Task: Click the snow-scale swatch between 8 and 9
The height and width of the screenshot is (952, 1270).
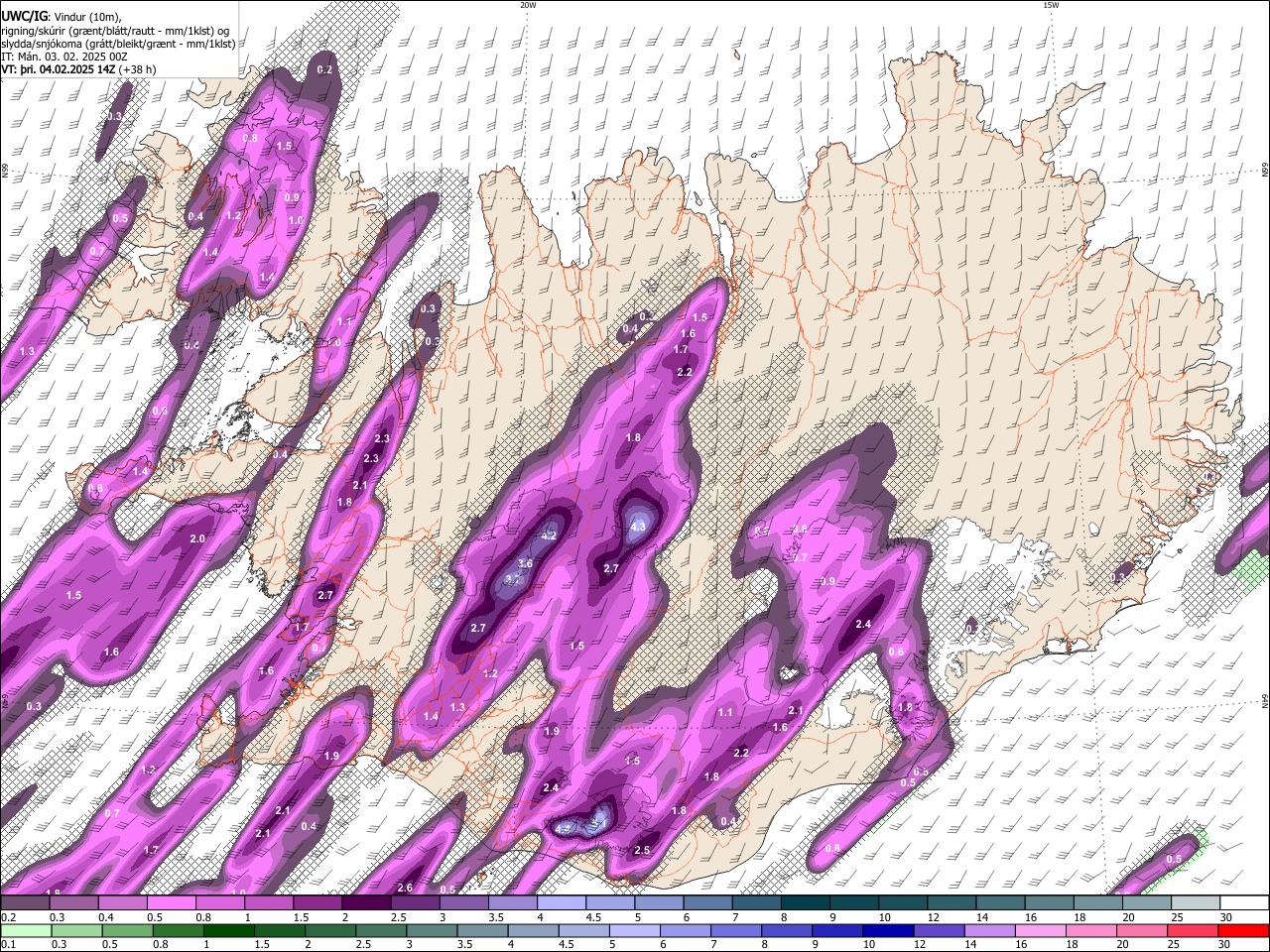Action: point(805,903)
